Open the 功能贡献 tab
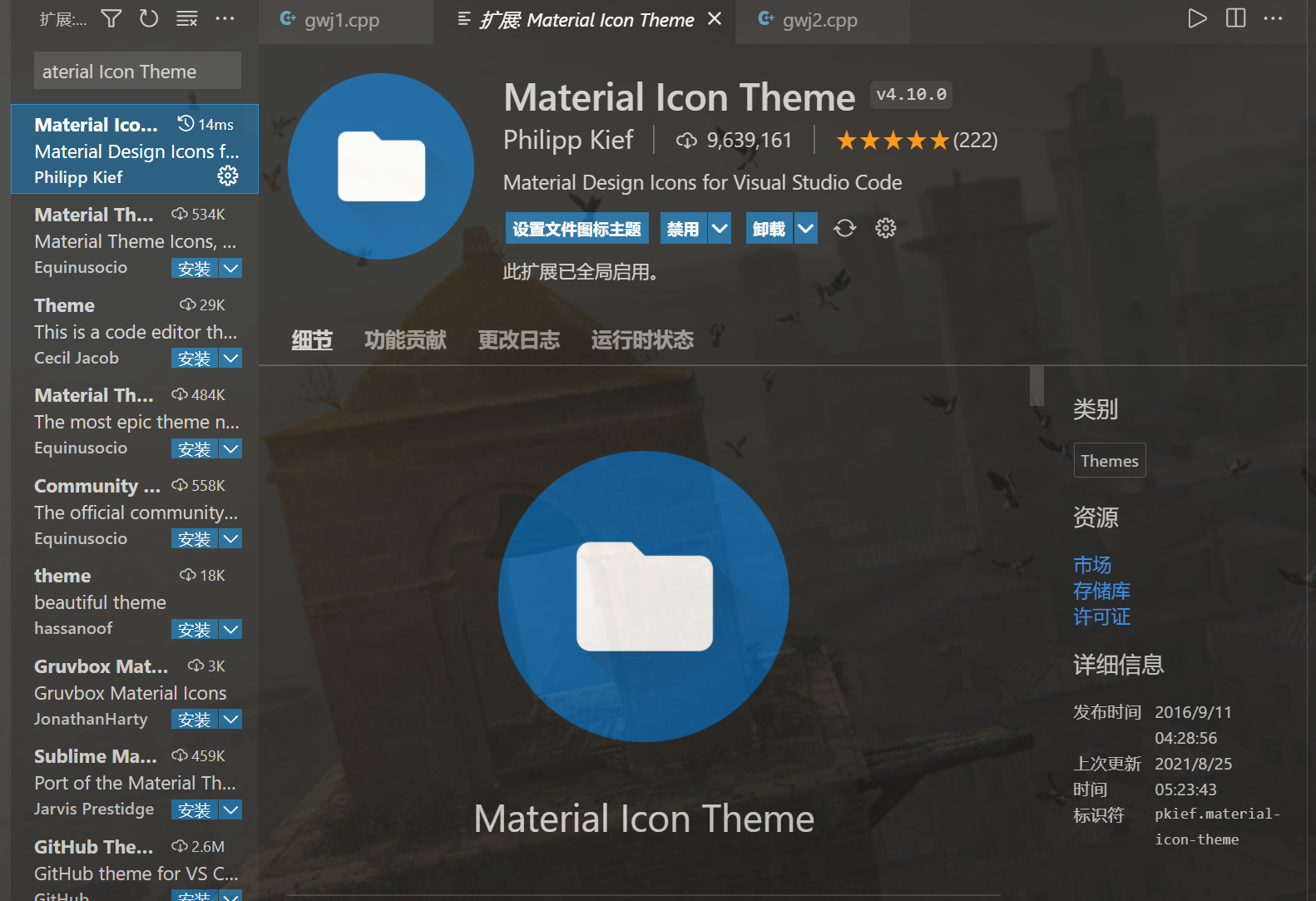The width and height of the screenshot is (1316, 901). pyautogui.click(x=405, y=339)
